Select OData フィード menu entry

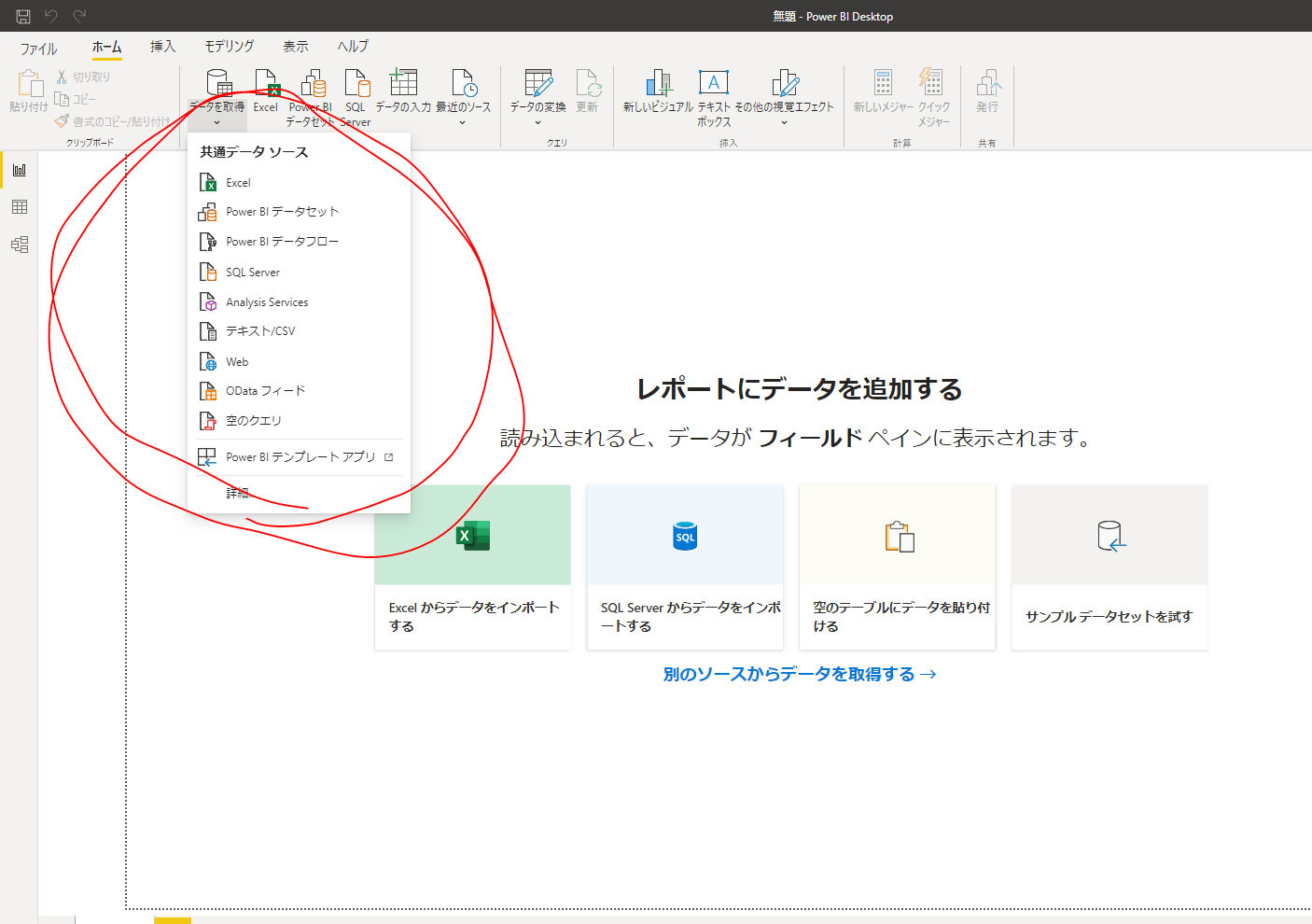299,391
